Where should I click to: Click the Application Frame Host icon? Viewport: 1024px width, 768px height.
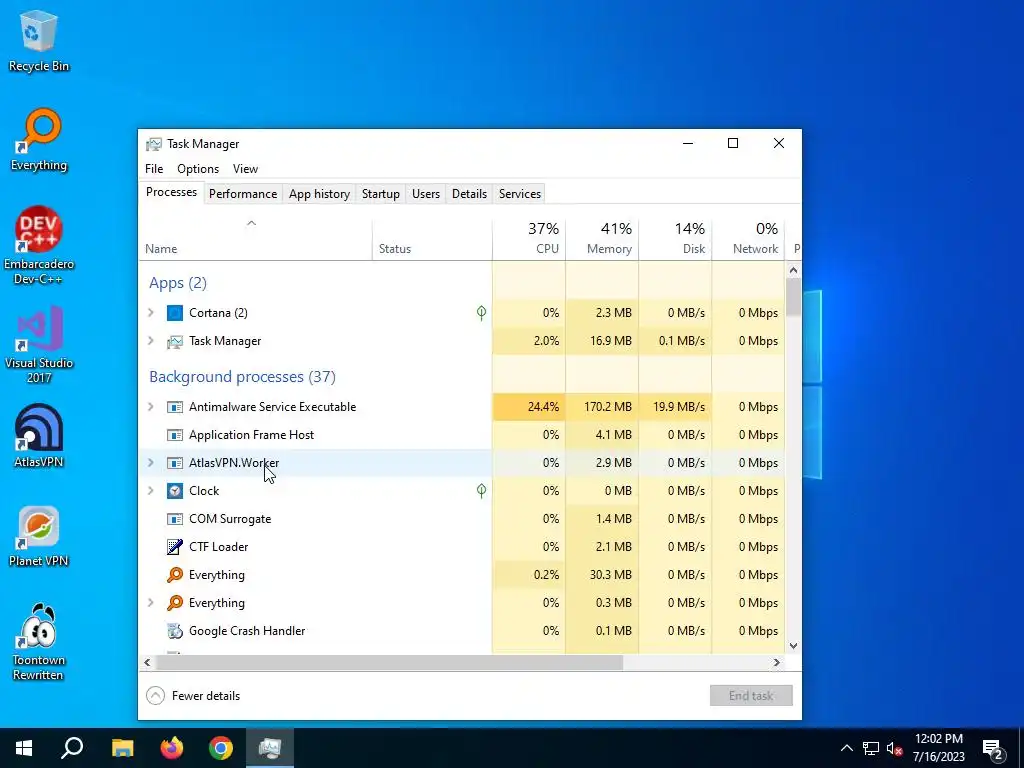point(174,435)
